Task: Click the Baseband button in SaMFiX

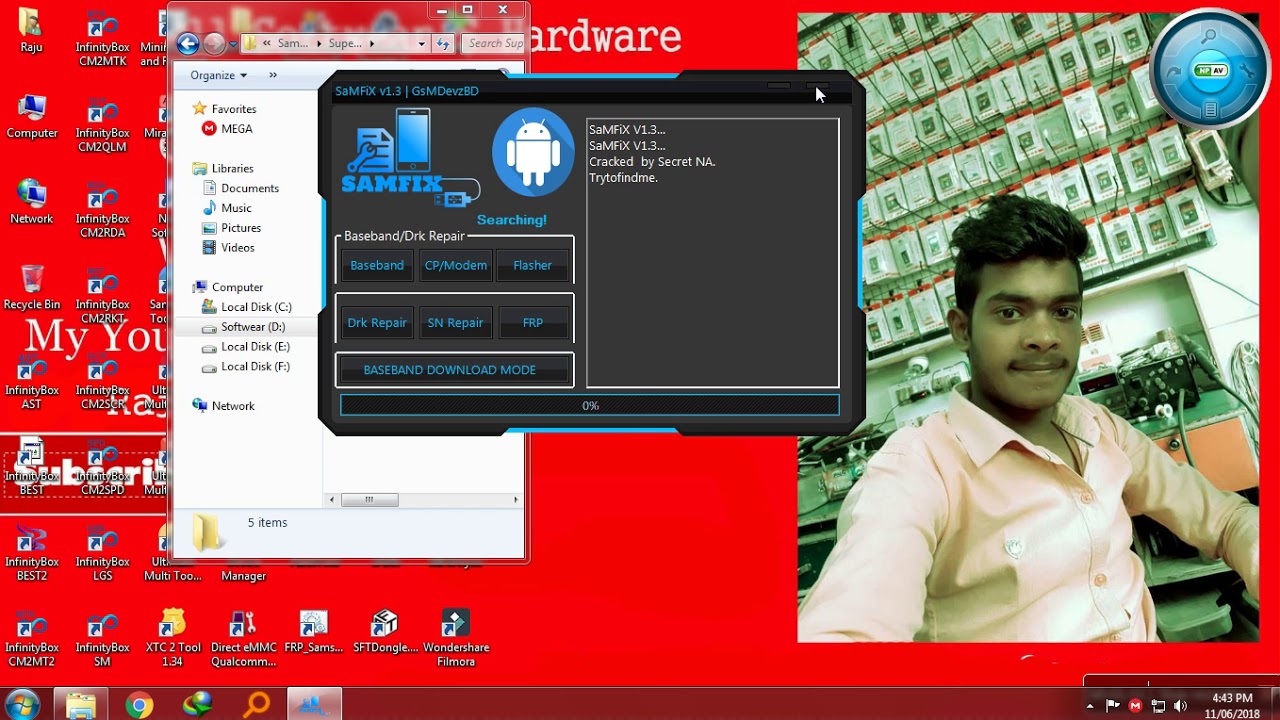Action: point(377,265)
